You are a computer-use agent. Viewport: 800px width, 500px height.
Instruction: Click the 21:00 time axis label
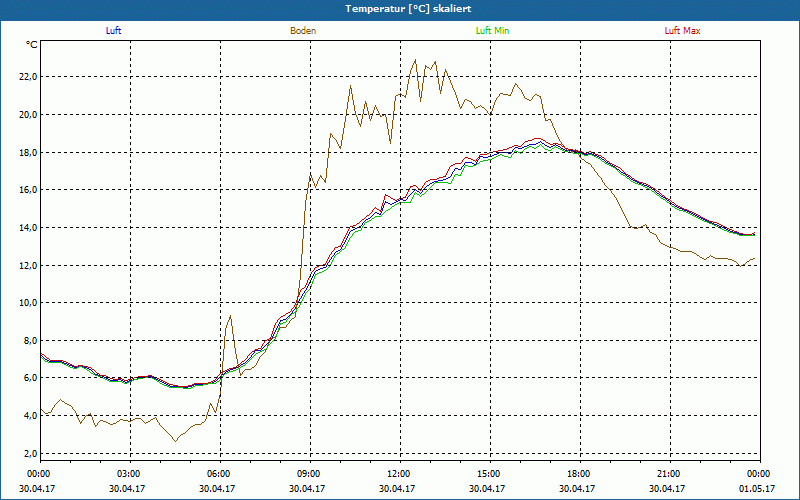point(667,474)
